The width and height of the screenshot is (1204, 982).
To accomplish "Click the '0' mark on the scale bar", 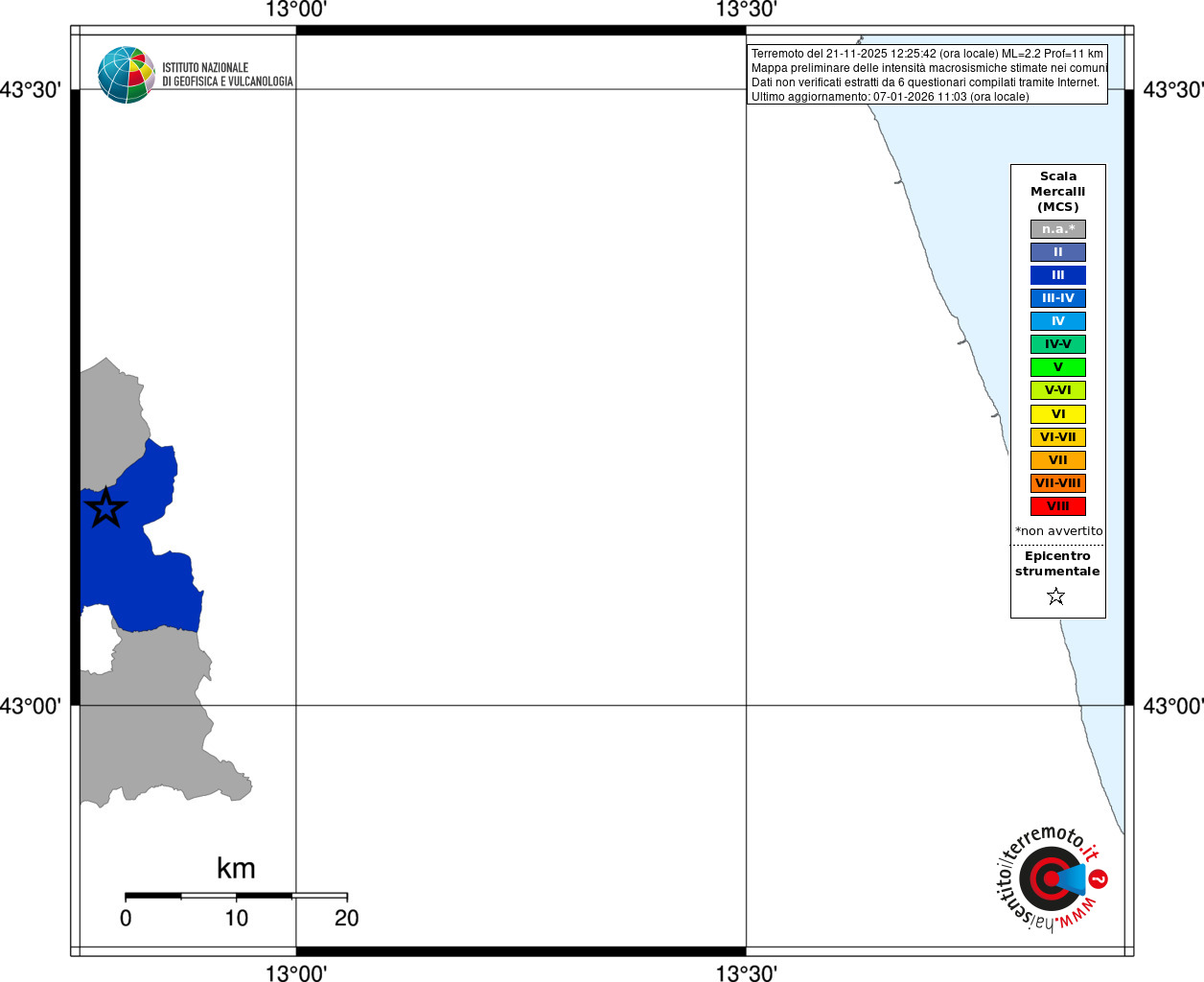I will (x=126, y=918).
